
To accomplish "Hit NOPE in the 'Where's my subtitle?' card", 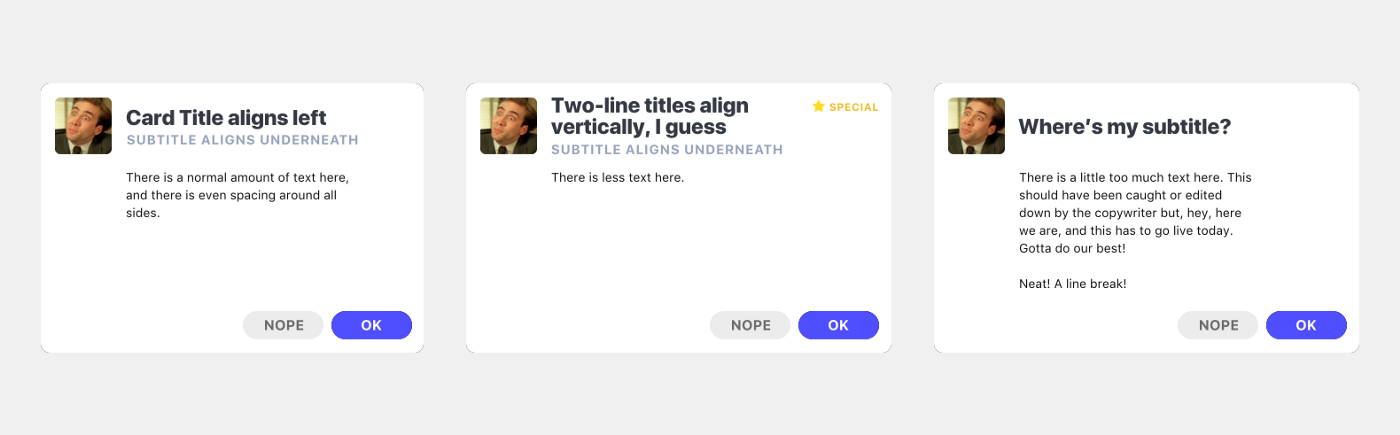I will pos(1218,325).
